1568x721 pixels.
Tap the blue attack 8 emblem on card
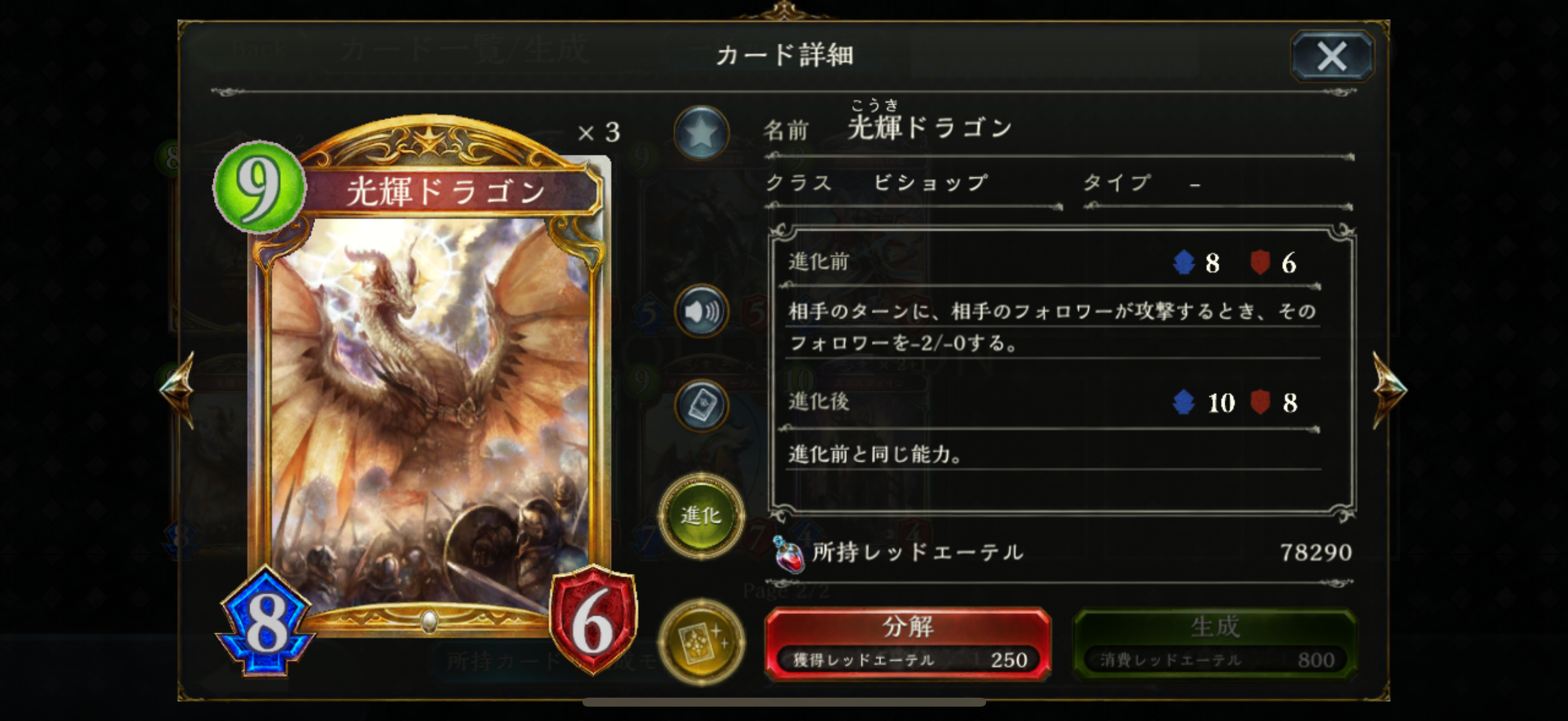[x=266, y=621]
